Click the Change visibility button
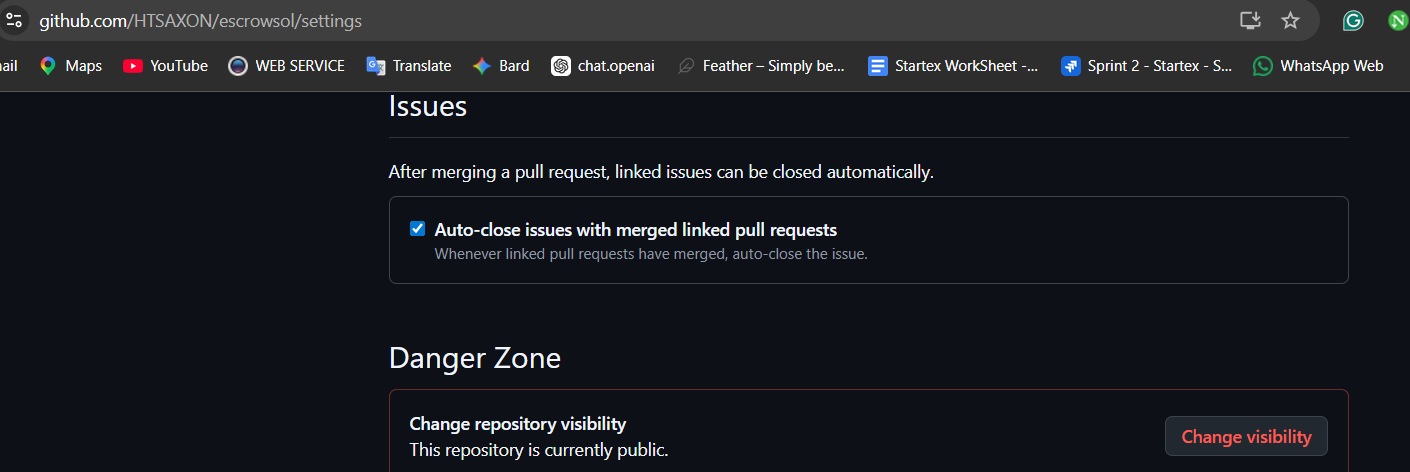 click(1246, 436)
